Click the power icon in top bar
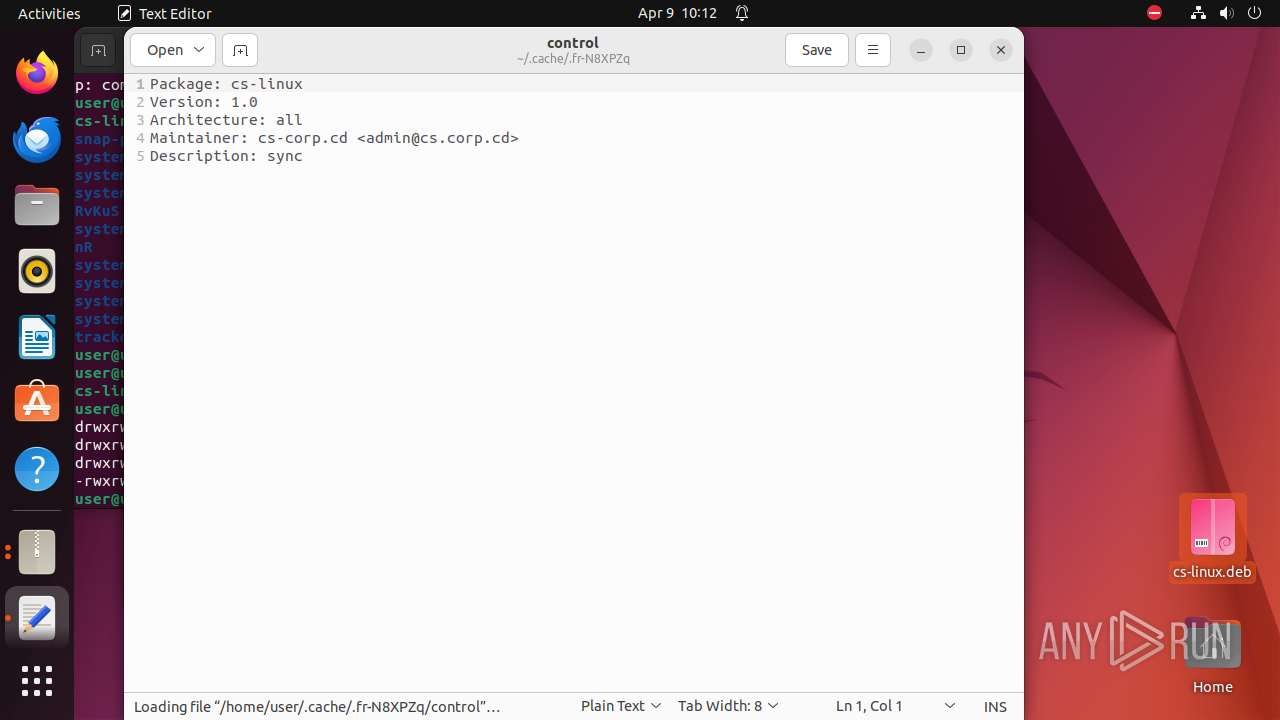Image resolution: width=1280 pixels, height=720 pixels. tap(1255, 13)
